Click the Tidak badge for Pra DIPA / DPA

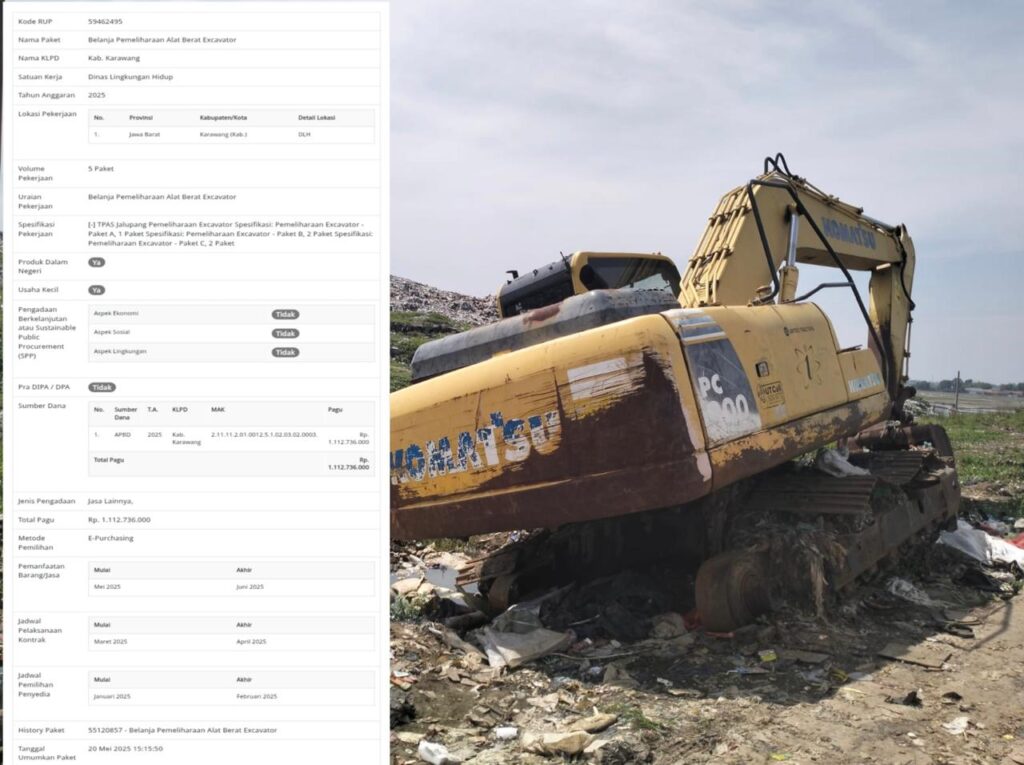pos(102,387)
